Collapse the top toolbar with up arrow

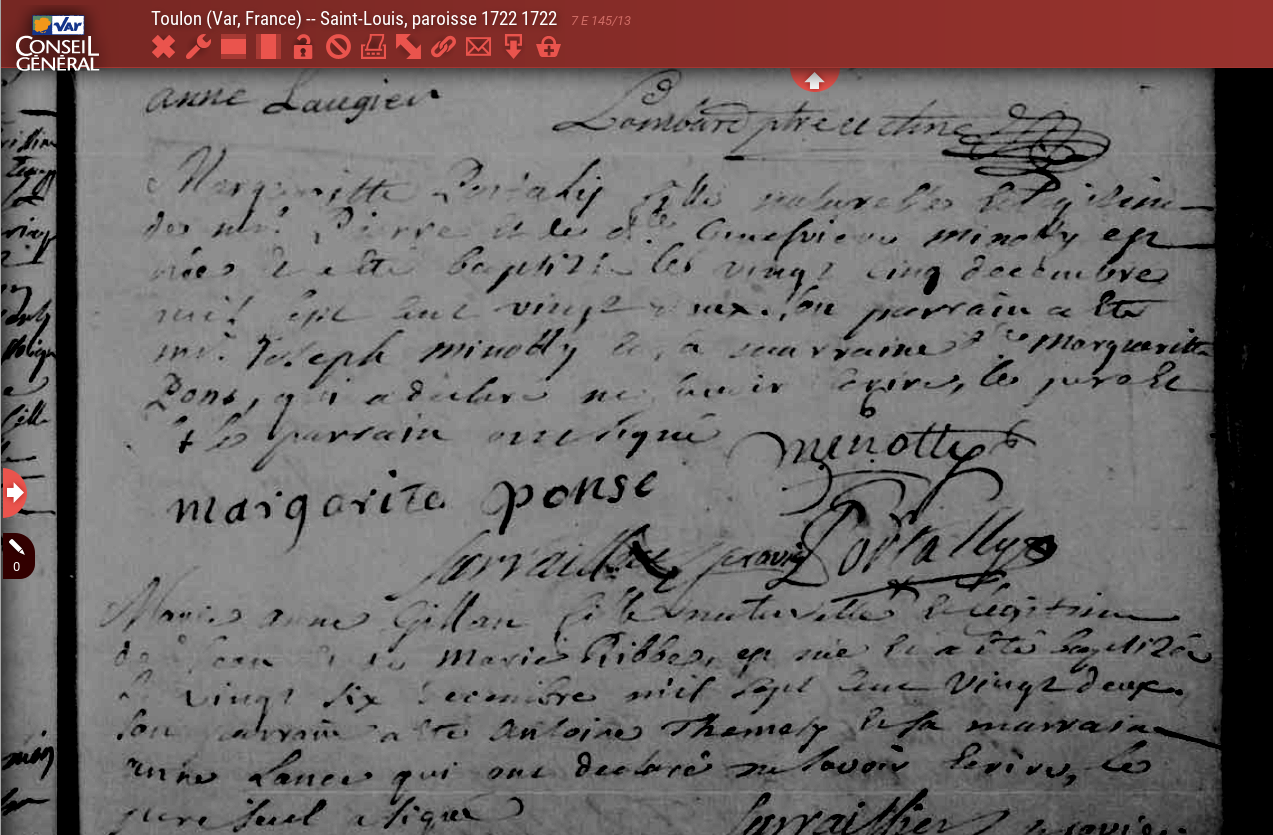[814, 80]
